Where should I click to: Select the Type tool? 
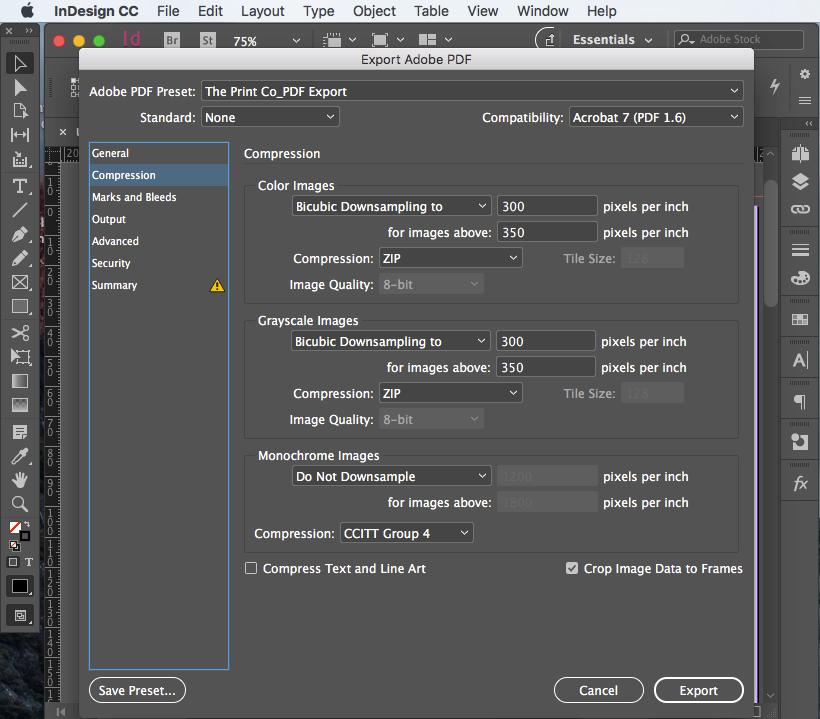(20, 186)
